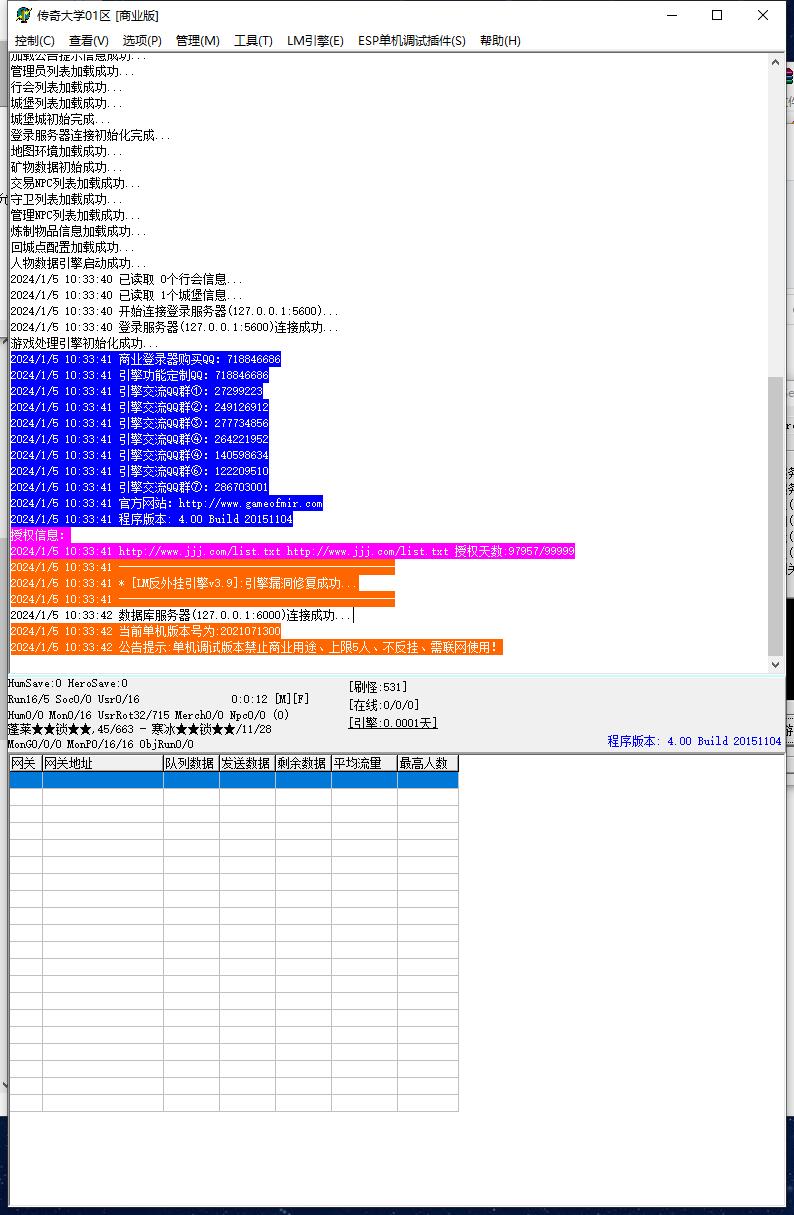
Task: Click the 引擎交流QQ群①: 27299223 line
Action: [x=137, y=391]
